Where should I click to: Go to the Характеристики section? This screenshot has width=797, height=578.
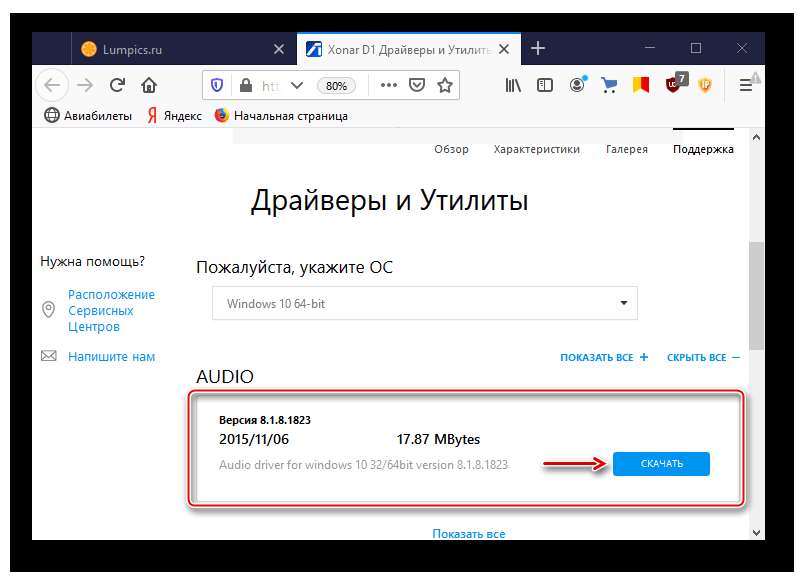pos(537,149)
